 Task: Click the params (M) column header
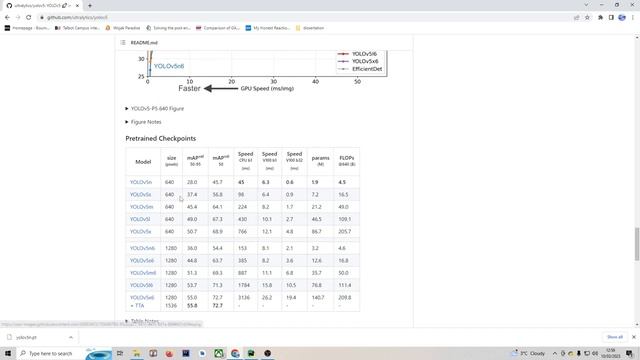[x=320, y=161]
